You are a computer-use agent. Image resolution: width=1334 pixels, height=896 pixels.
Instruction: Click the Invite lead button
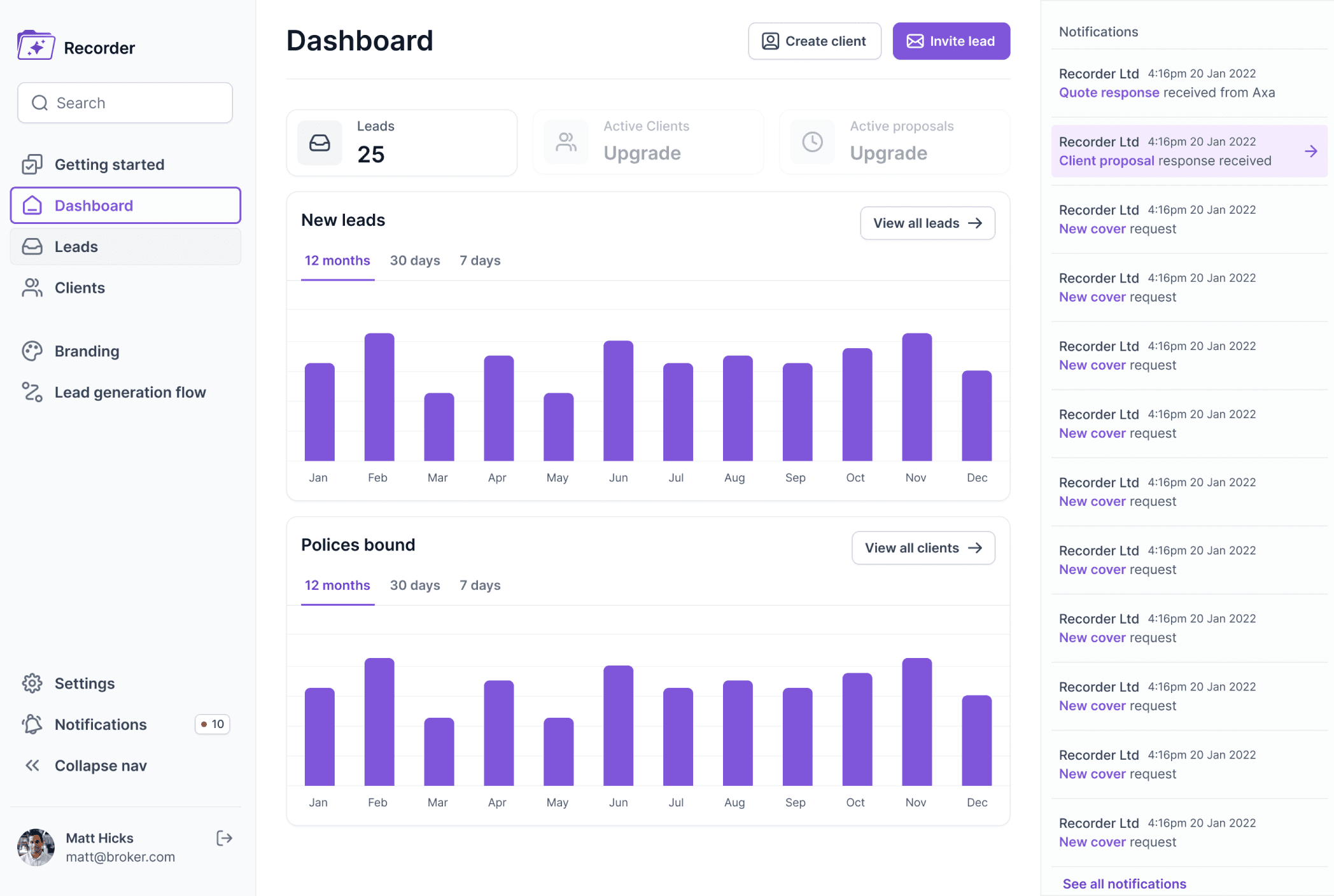(x=951, y=41)
